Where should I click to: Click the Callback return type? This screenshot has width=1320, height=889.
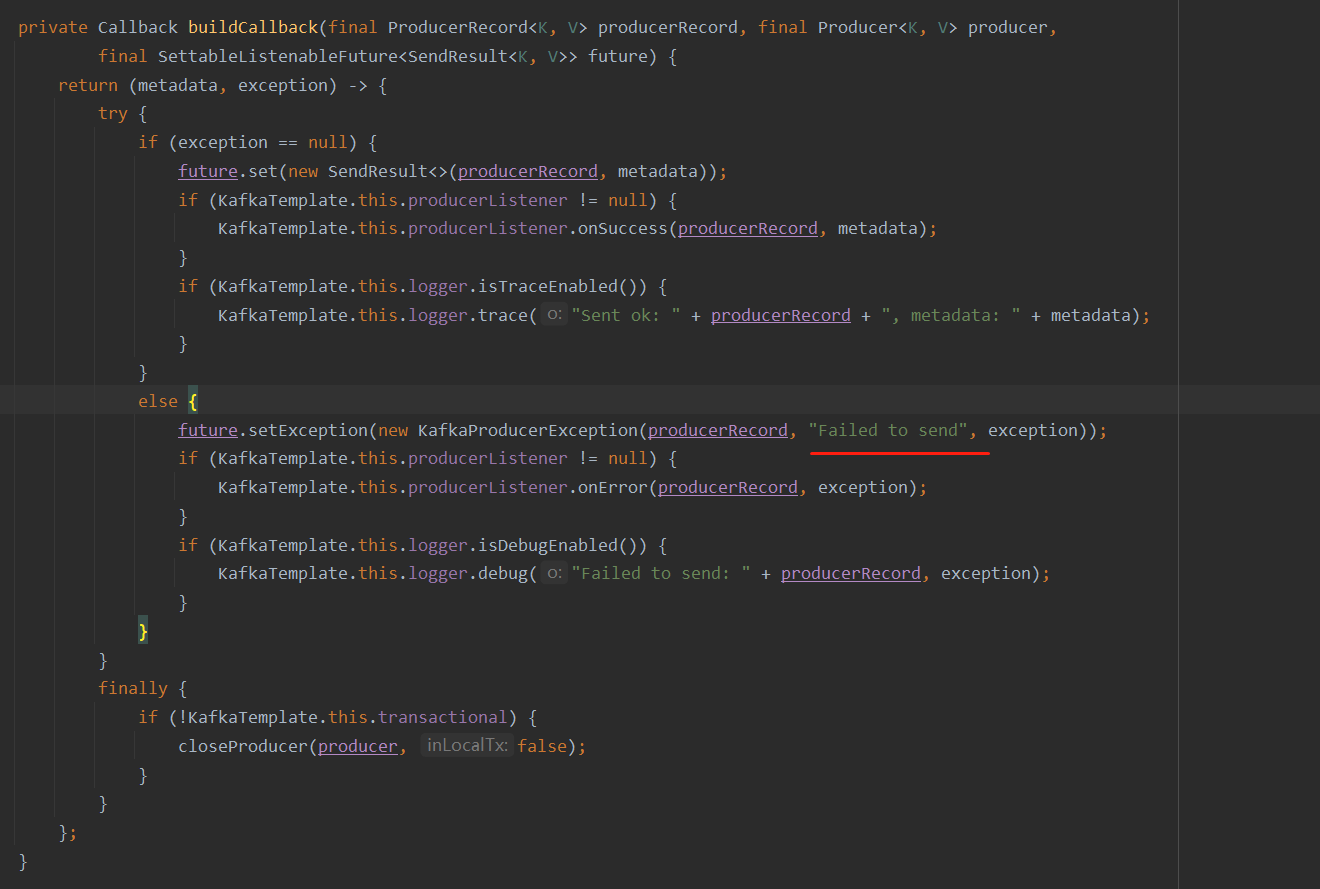click(x=138, y=27)
